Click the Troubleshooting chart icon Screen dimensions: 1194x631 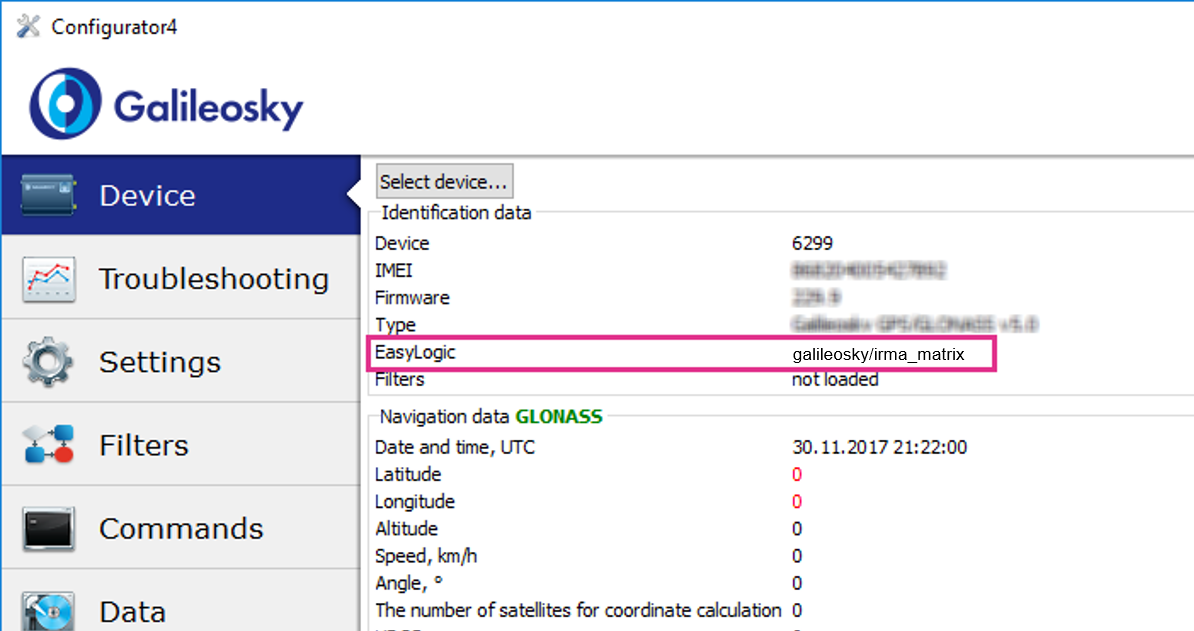[49, 279]
